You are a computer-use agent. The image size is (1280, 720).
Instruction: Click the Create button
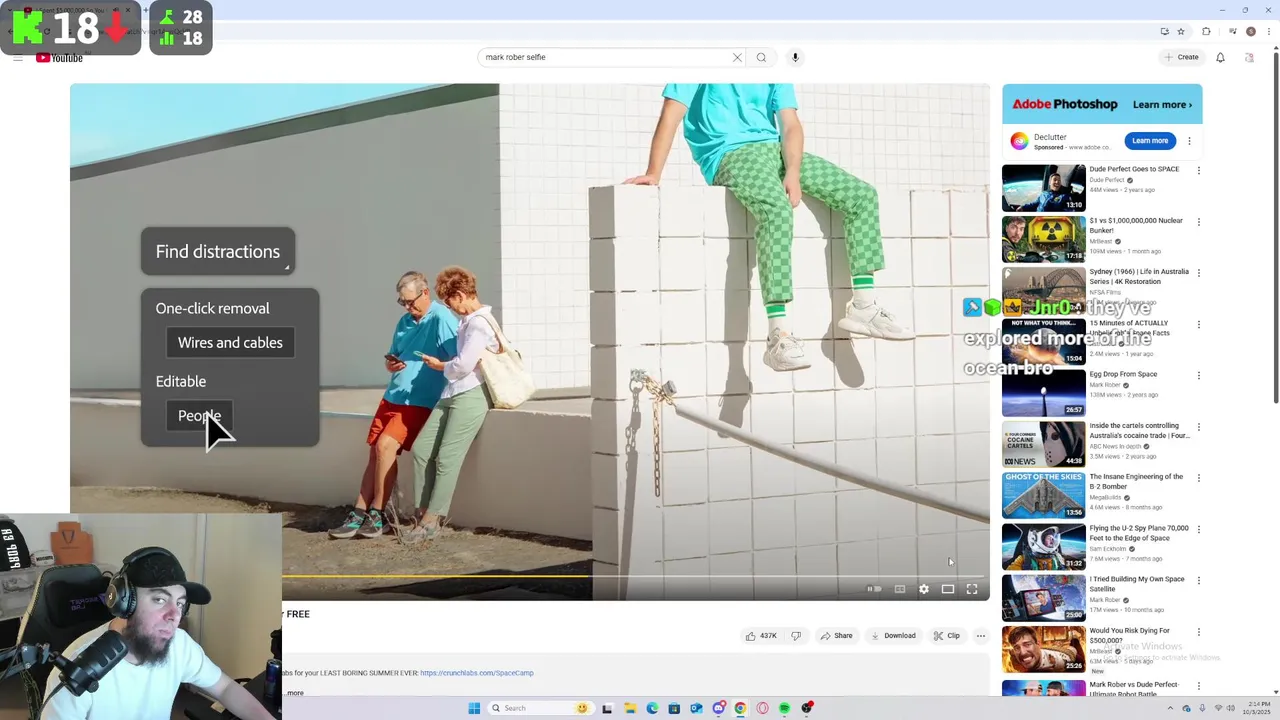coord(1182,57)
